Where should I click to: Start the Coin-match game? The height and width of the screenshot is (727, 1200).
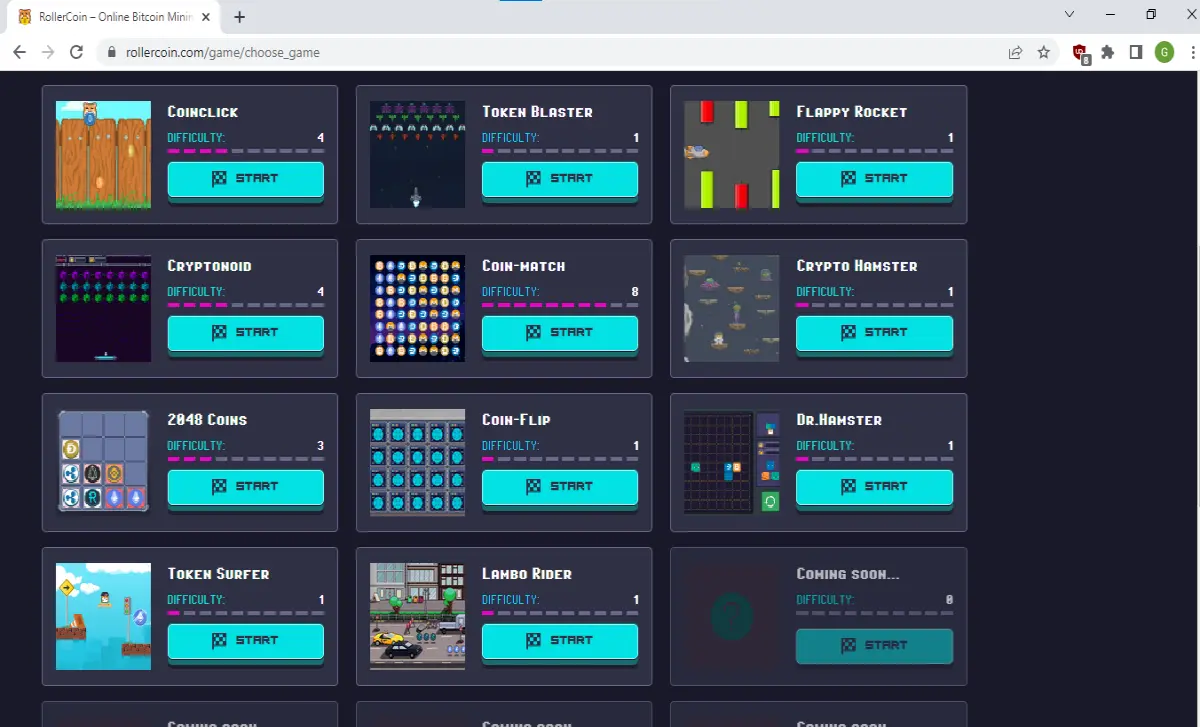(560, 333)
